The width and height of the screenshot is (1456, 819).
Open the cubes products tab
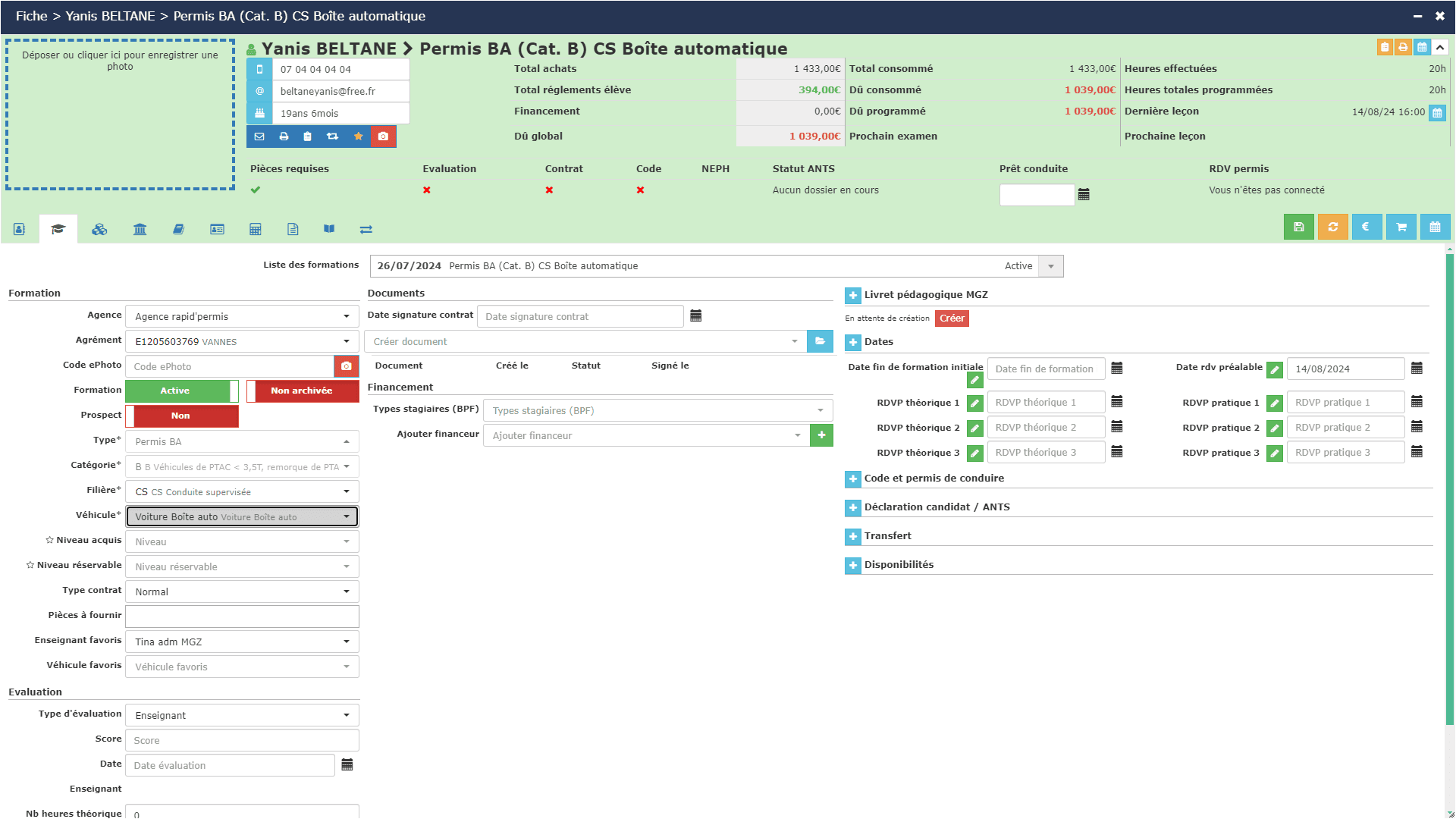99,229
